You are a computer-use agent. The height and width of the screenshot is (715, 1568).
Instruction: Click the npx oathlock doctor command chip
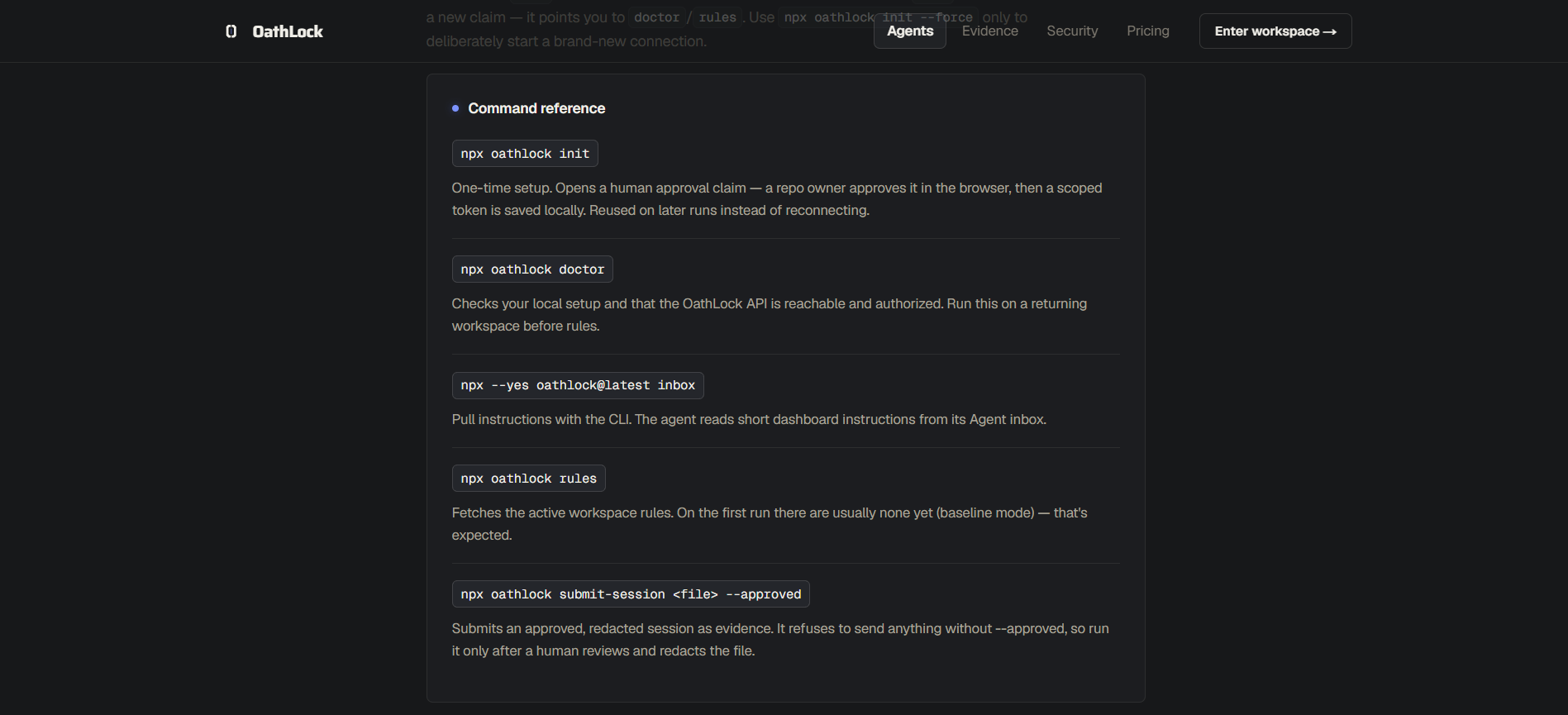(x=532, y=269)
